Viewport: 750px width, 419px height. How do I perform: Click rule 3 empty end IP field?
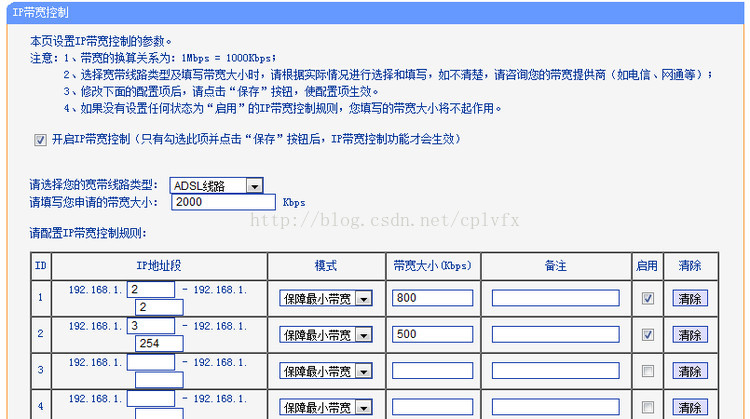tap(159, 380)
